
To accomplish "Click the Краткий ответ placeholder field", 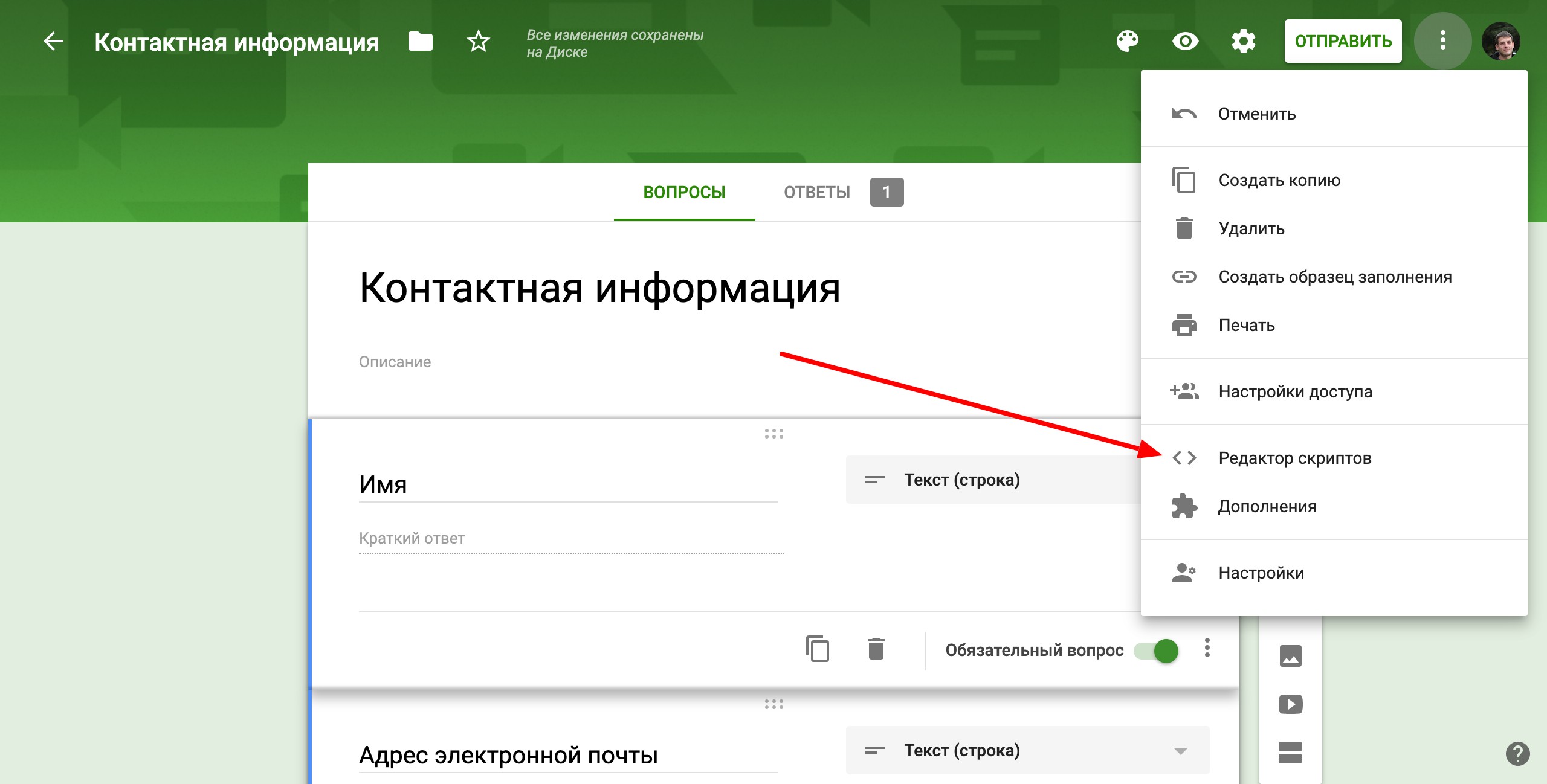I will [572, 539].
